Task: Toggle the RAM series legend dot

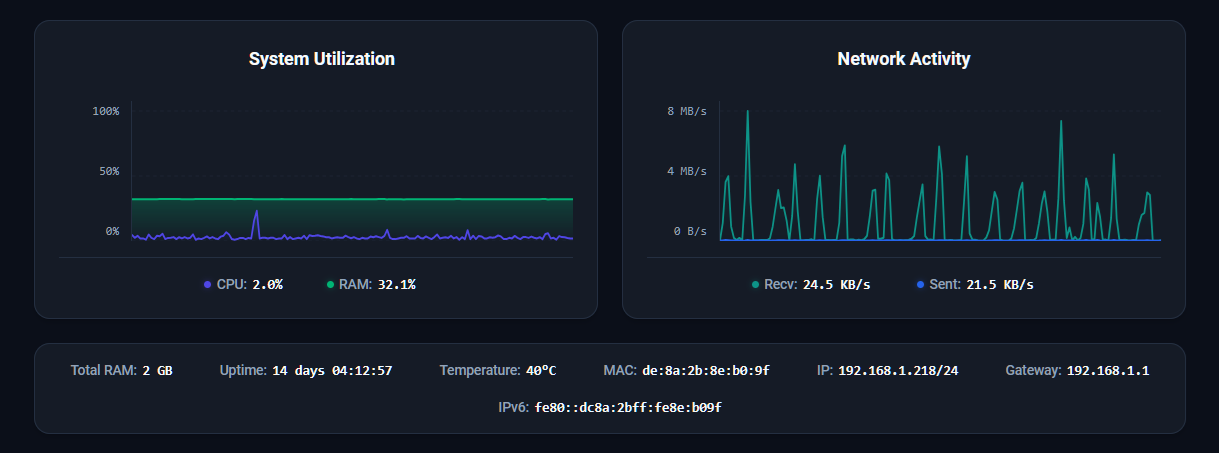Action: click(330, 285)
